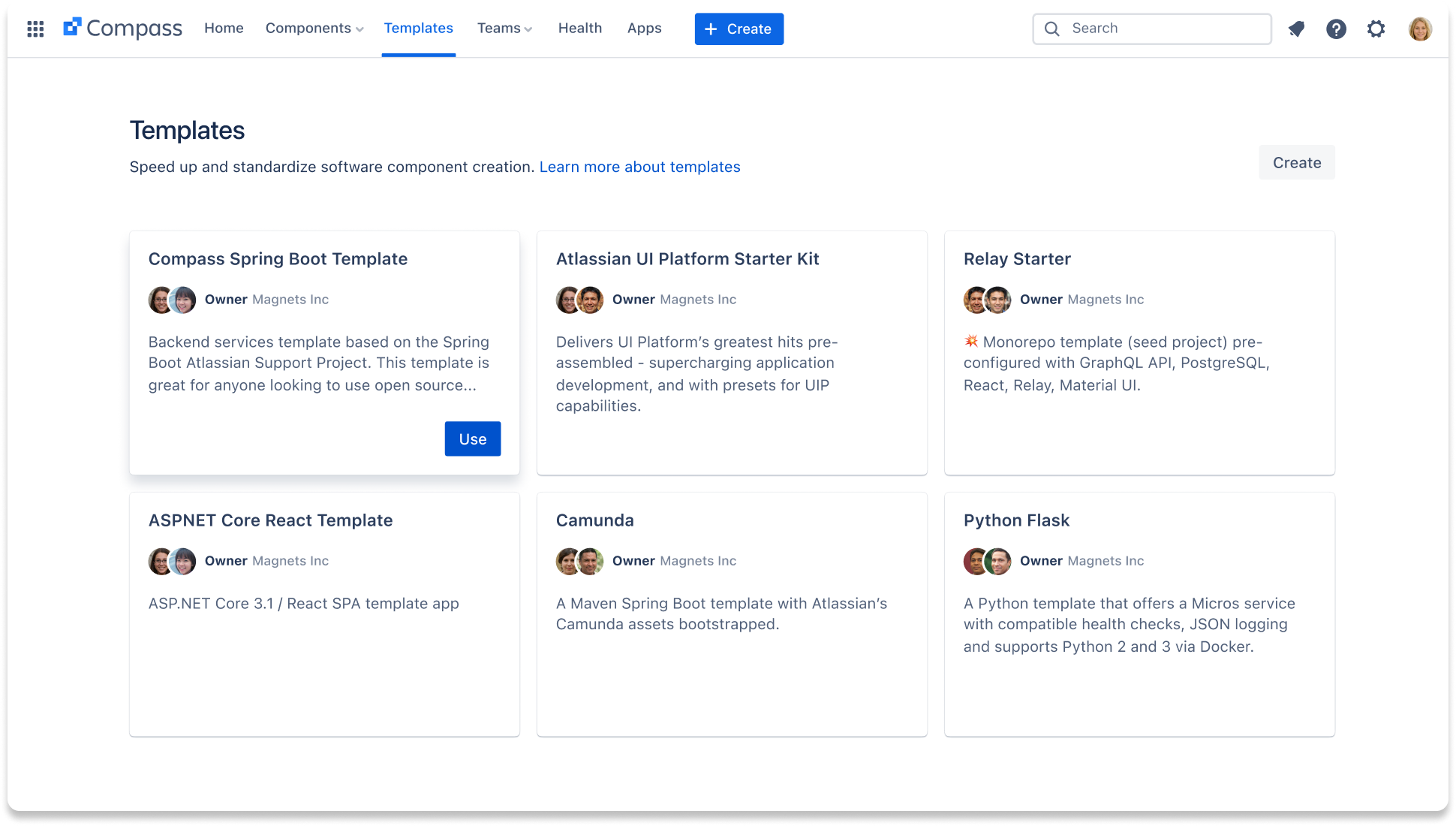This screenshot has width=1456, height=826.
Task: Open the app switcher grid icon
Action: click(x=35, y=29)
